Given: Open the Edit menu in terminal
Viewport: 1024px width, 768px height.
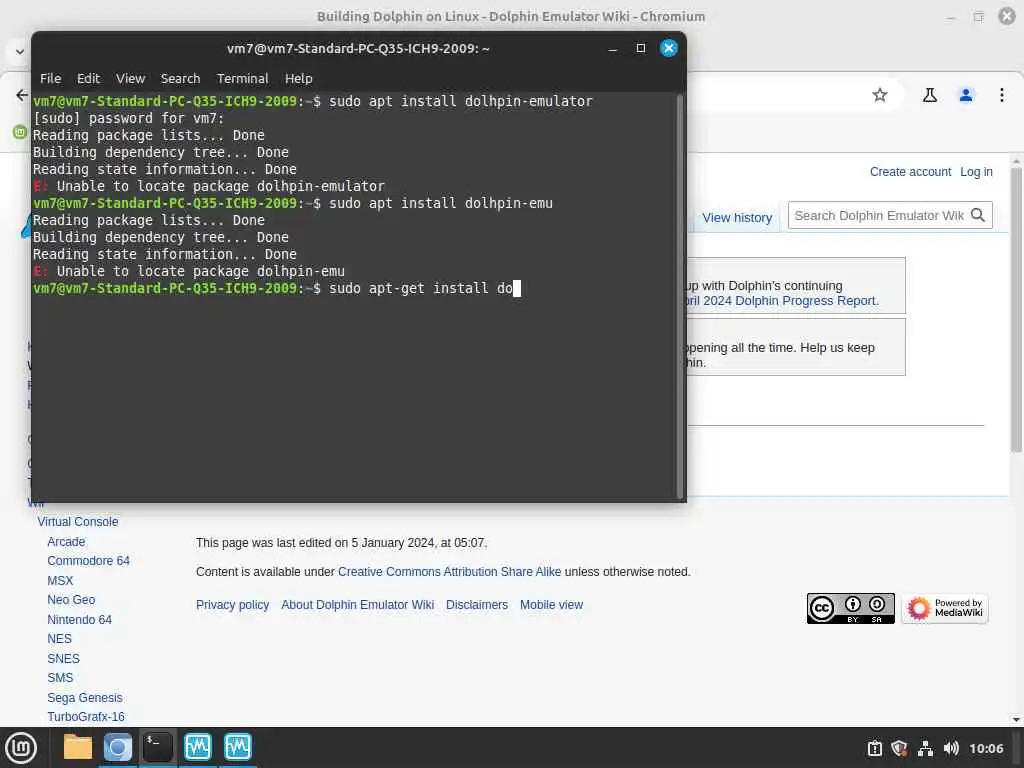Looking at the screenshot, I should coord(88,78).
